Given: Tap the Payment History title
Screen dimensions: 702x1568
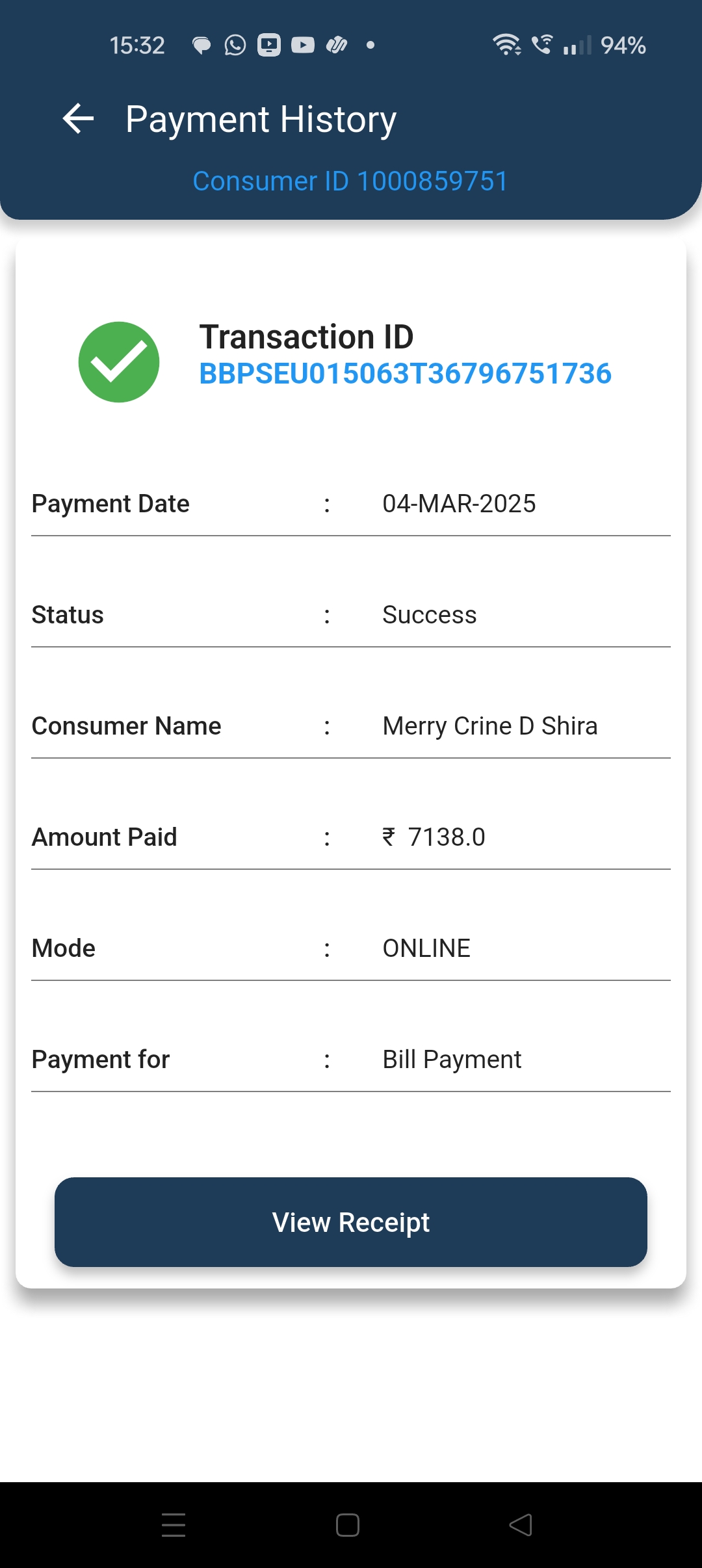Looking at the screenshot, I should [261, 120].
